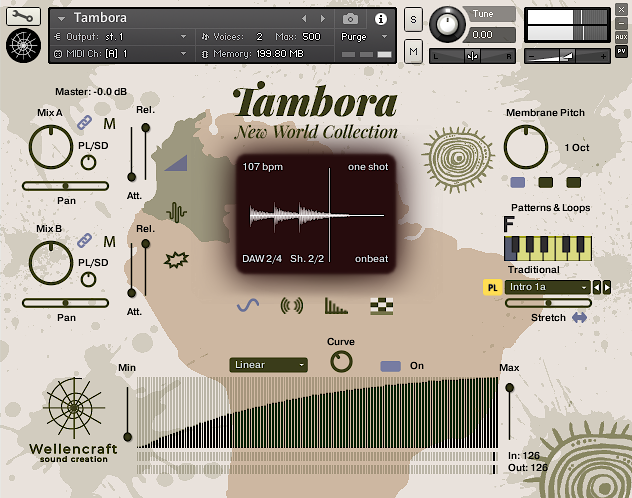Open the sine wave LFO page
Viewport: 632px width, 498px height.
click(248, 305)
